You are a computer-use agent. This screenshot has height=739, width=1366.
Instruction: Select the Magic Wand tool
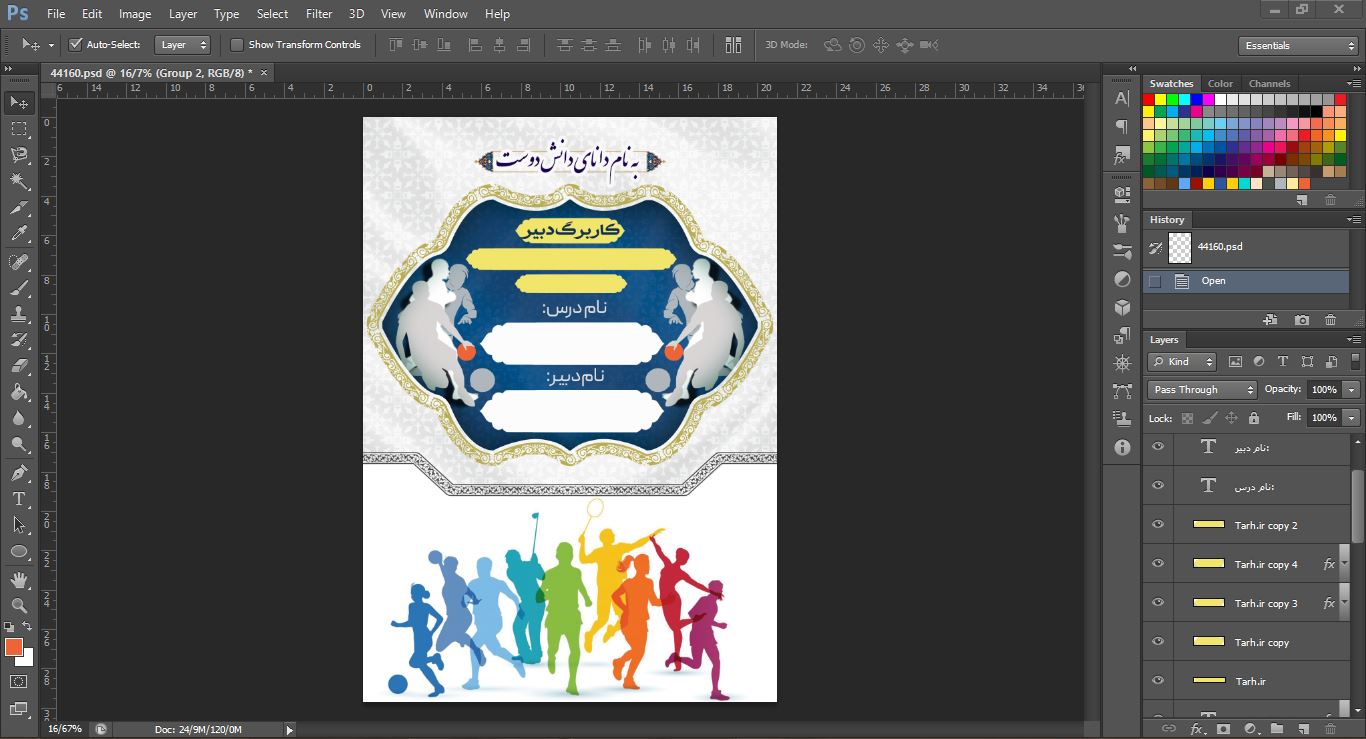point(19,181)
